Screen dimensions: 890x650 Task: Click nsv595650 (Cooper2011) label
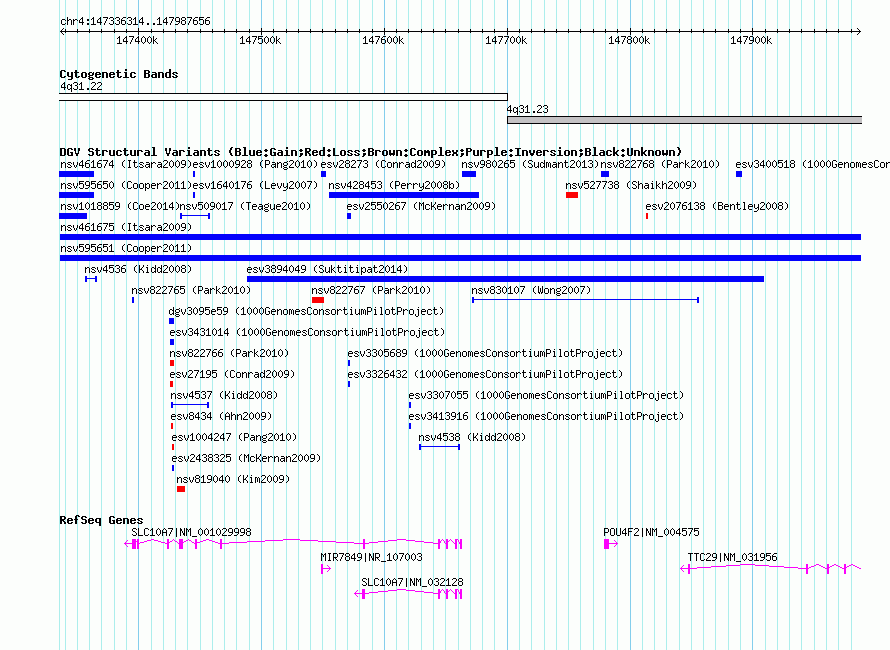click(126, 186)
